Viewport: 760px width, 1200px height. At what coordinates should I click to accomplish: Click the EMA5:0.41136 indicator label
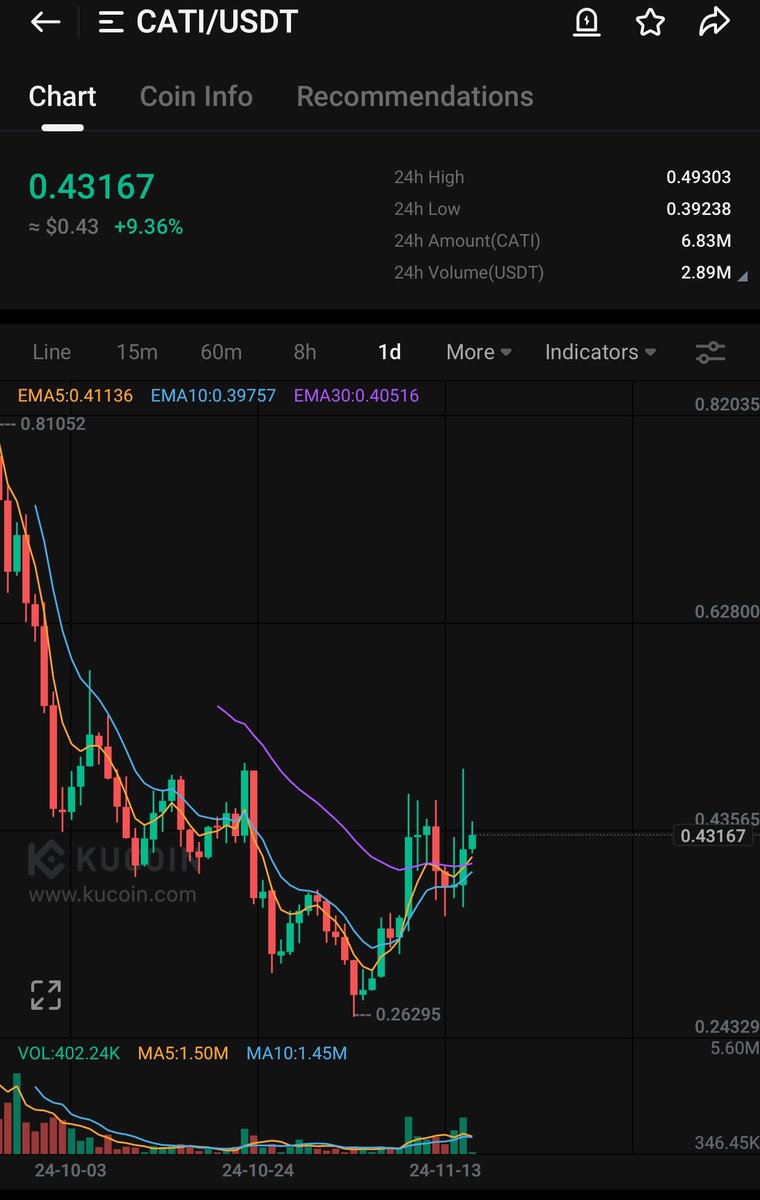pos(76,396)
